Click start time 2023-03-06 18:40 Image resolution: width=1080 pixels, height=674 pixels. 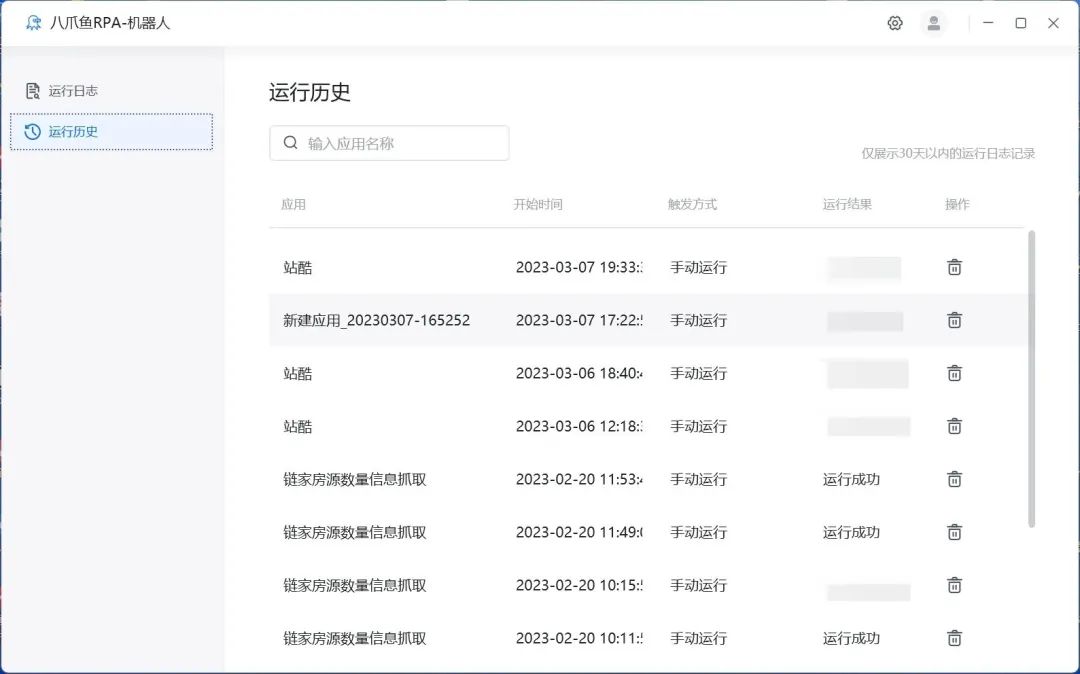579,373
